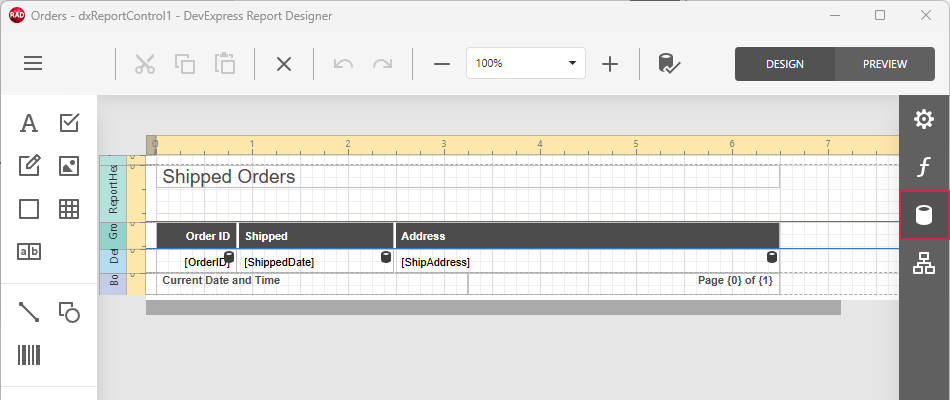950x400 pixels.
Task: Select the Rich Text control tool
Action: coord(29,165)
